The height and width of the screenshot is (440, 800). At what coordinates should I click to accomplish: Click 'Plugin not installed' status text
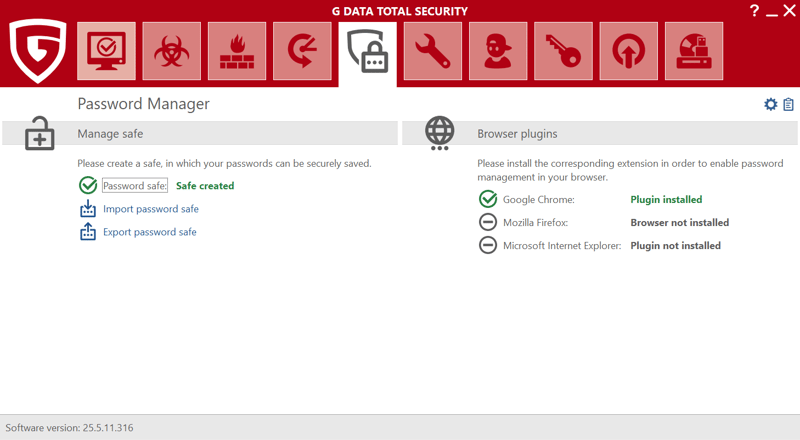[676, 246]
